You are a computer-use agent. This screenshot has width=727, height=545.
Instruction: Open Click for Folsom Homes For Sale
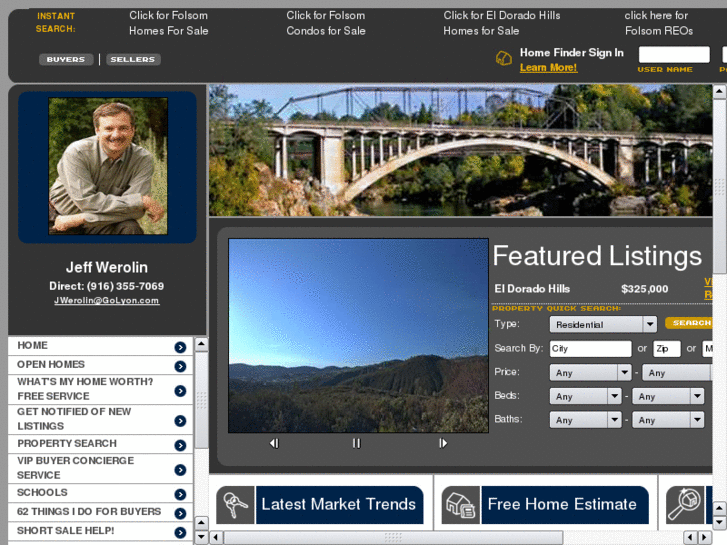click(x=169, y=23)
